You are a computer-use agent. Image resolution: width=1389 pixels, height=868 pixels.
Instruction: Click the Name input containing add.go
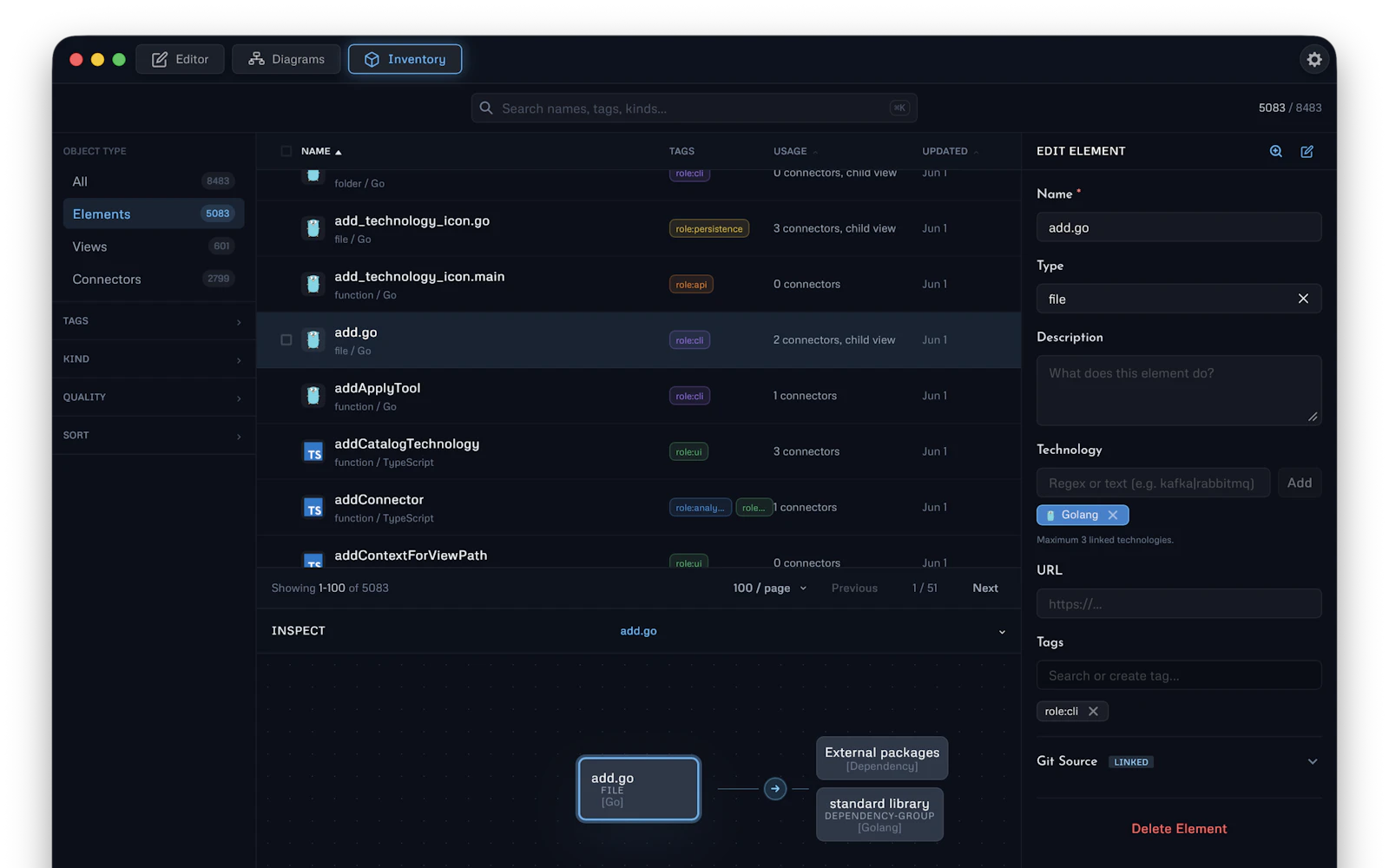pyautogui.click(x=1179, y=227)
